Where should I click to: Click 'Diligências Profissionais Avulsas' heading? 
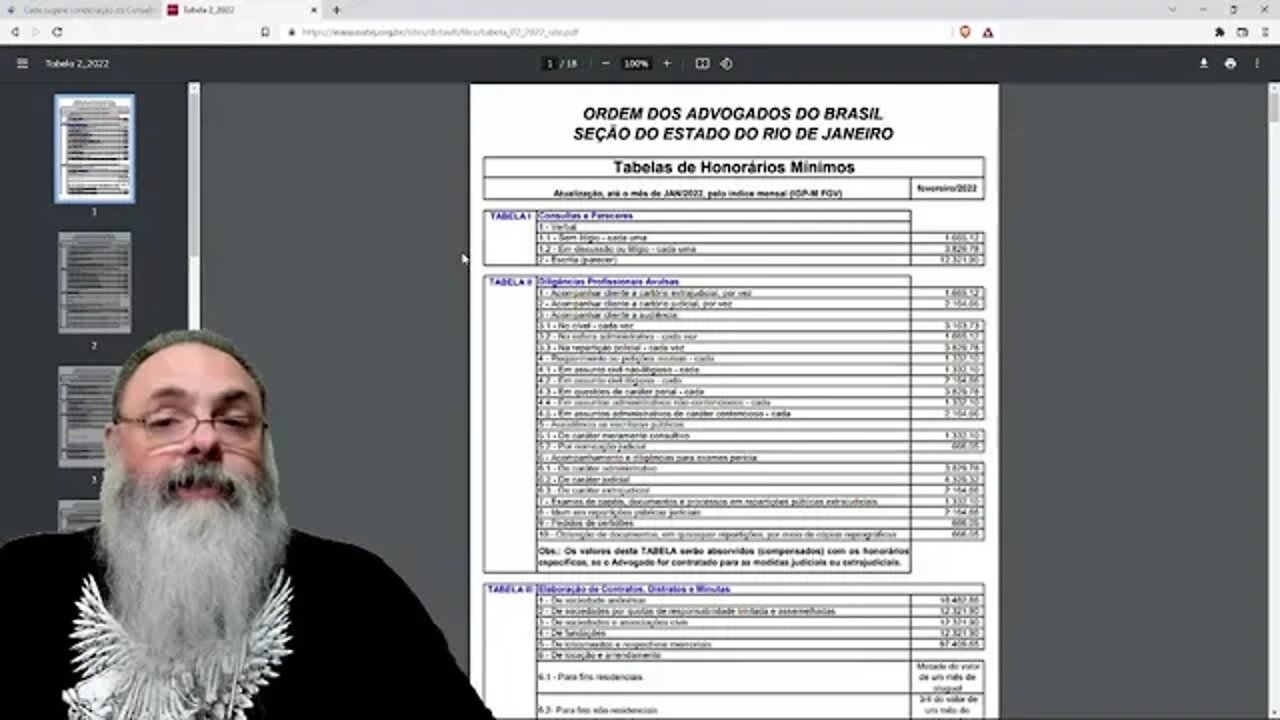pyautogui.click(x=609, y=282)
